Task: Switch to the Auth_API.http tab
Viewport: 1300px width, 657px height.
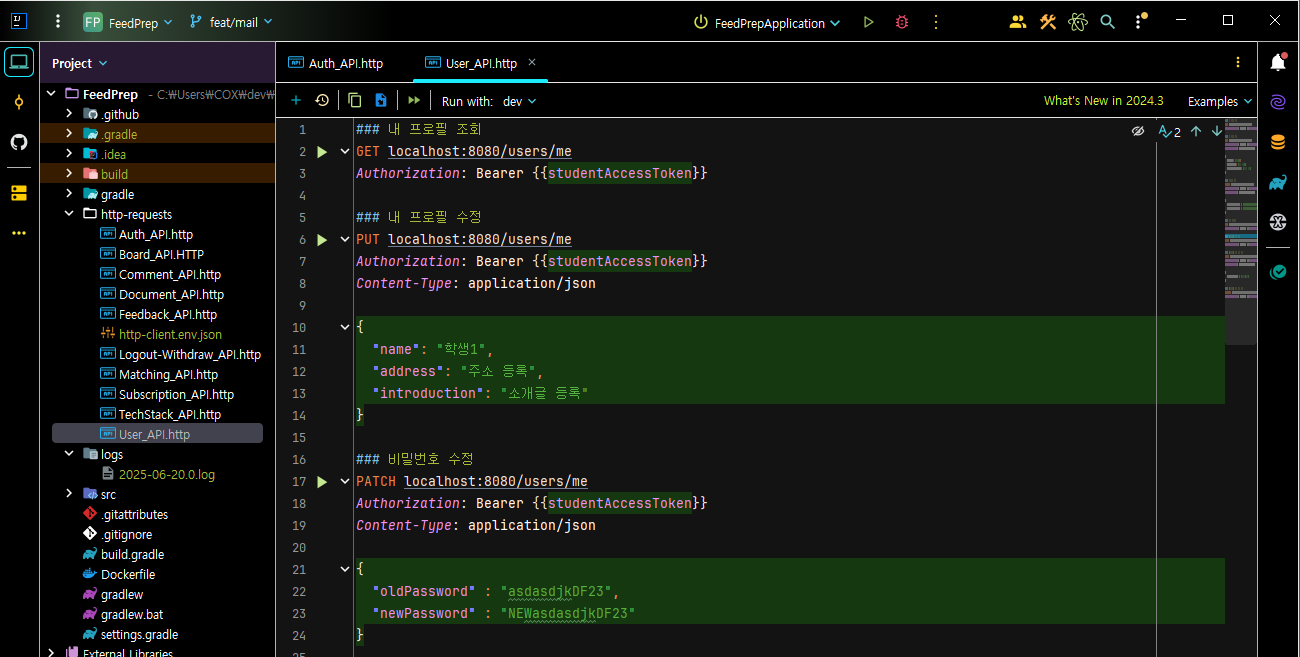Action: [x=336, y=63]
